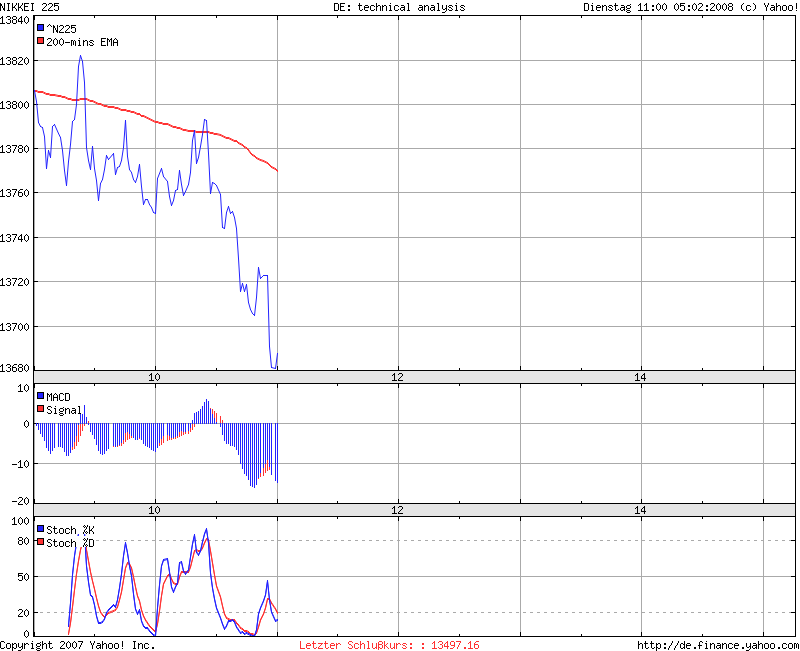Click the stochastic axis label 80
800x651 pixels.
pos(23,541)
